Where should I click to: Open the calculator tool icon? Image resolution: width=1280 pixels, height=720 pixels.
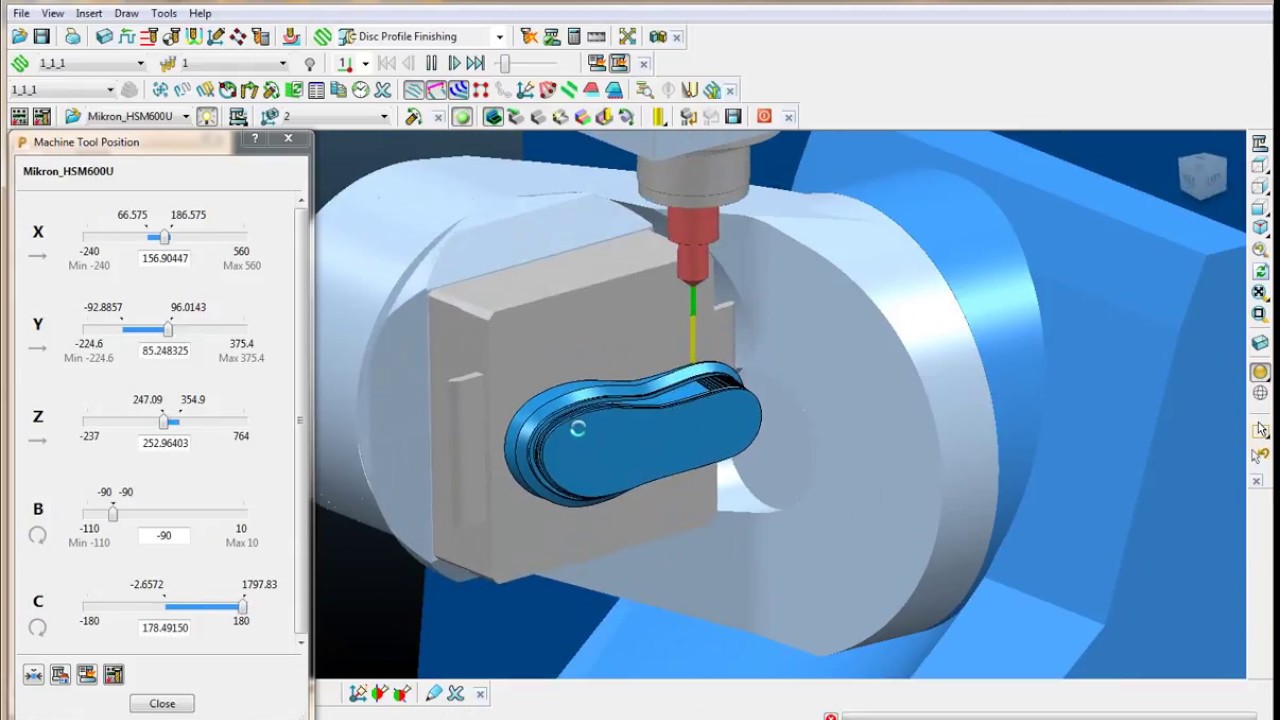(574, 37)
